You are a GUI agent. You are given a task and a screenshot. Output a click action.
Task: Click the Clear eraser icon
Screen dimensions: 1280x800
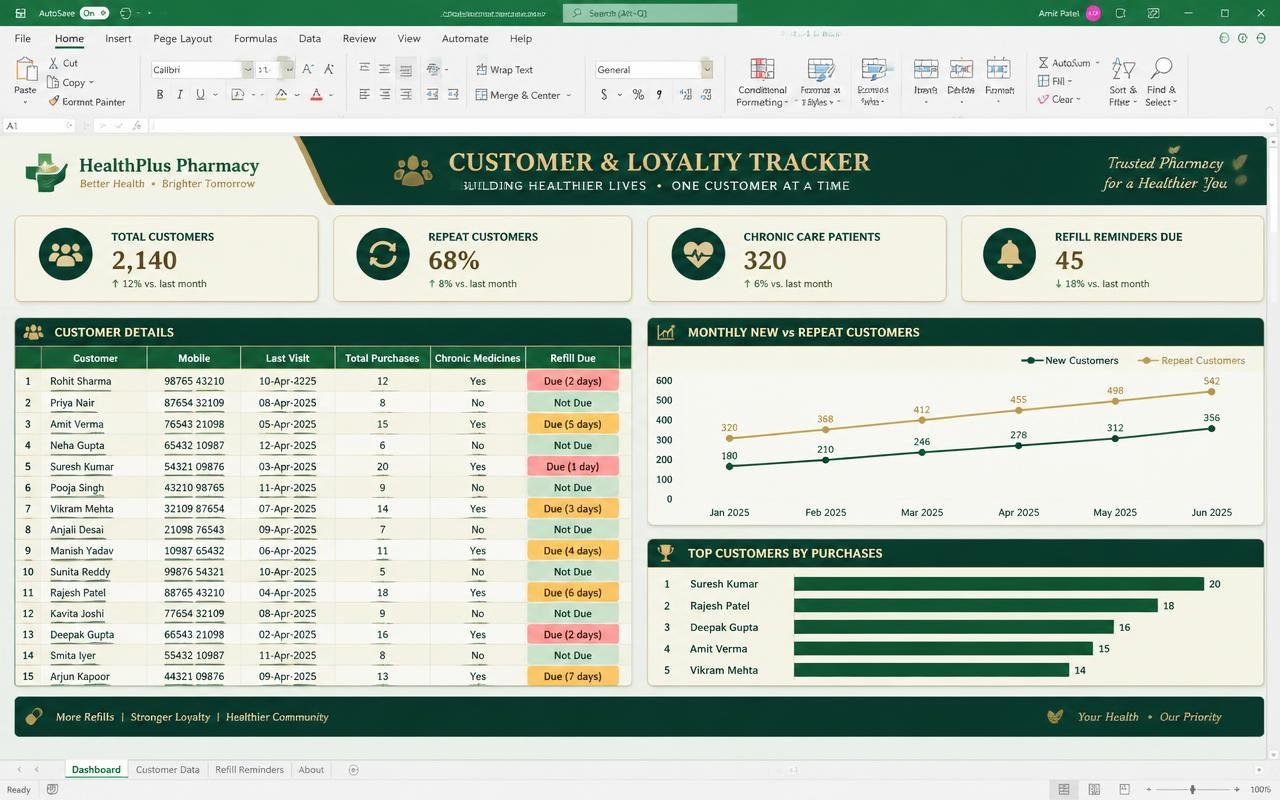point(1043,100)
